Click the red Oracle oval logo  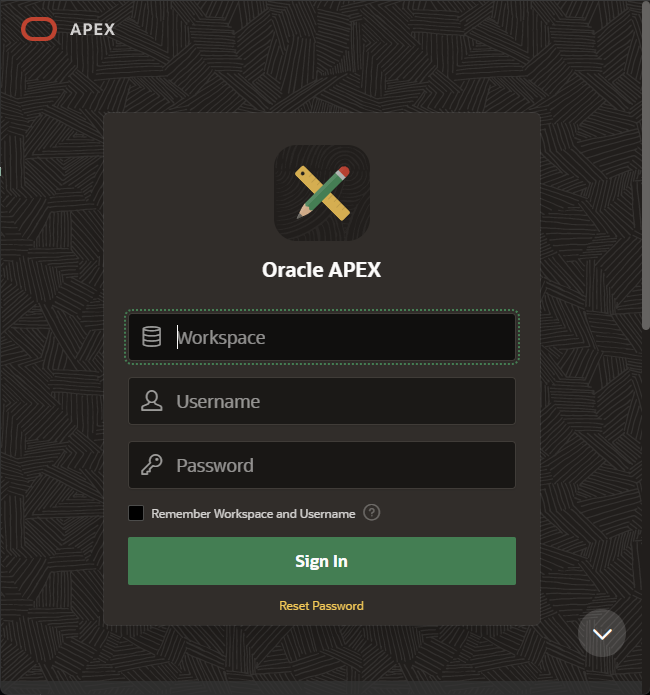[x=39, y=29]
